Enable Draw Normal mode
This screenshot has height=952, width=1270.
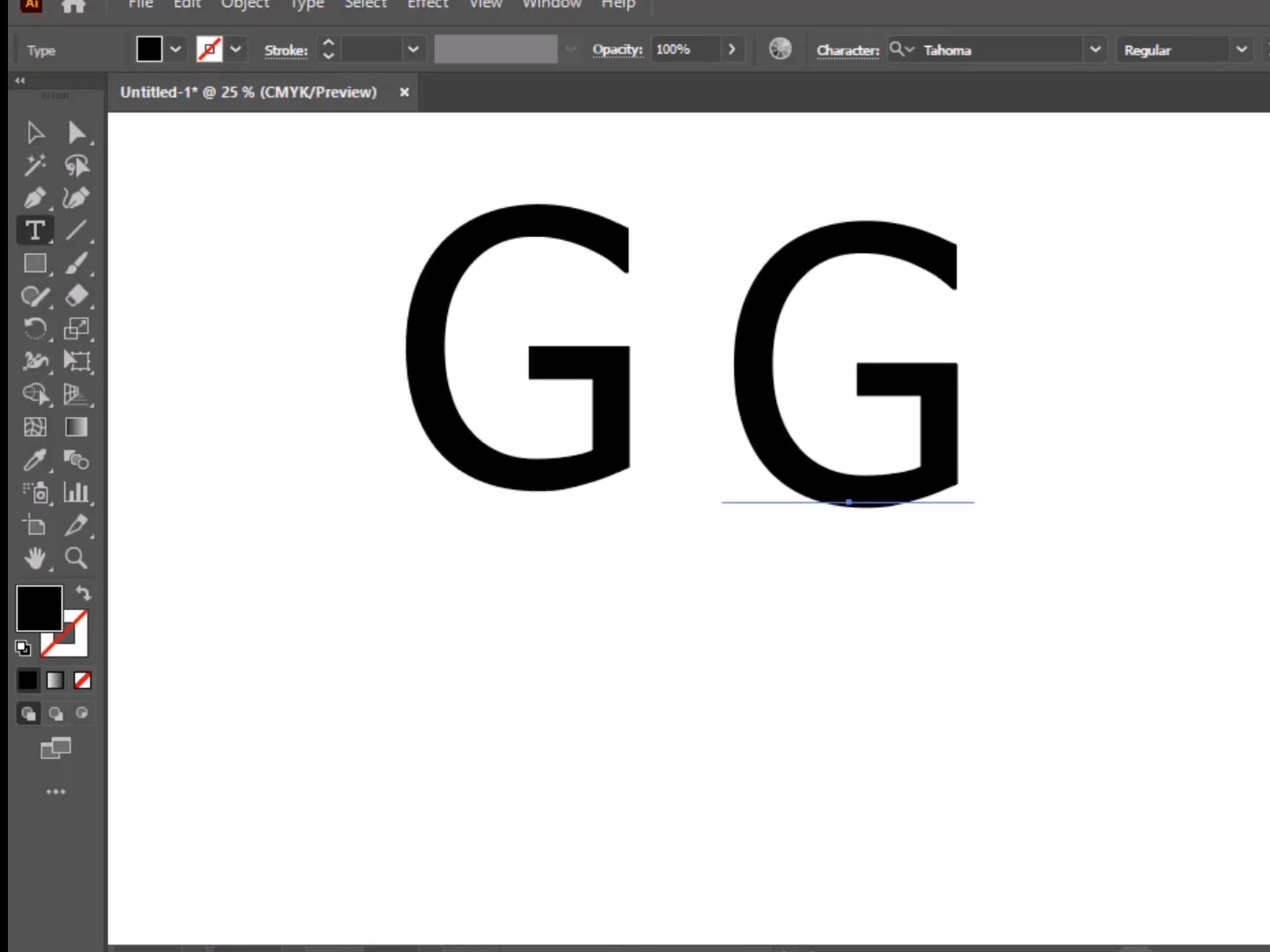click(28, 713)
